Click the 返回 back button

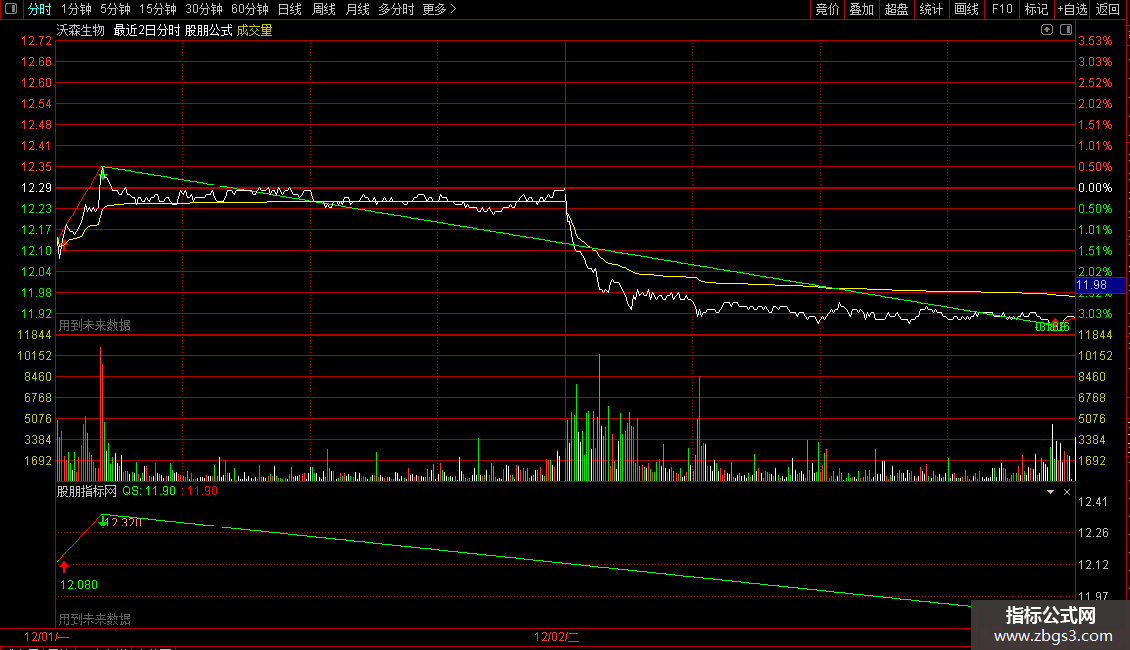[x=1108, y=9]
